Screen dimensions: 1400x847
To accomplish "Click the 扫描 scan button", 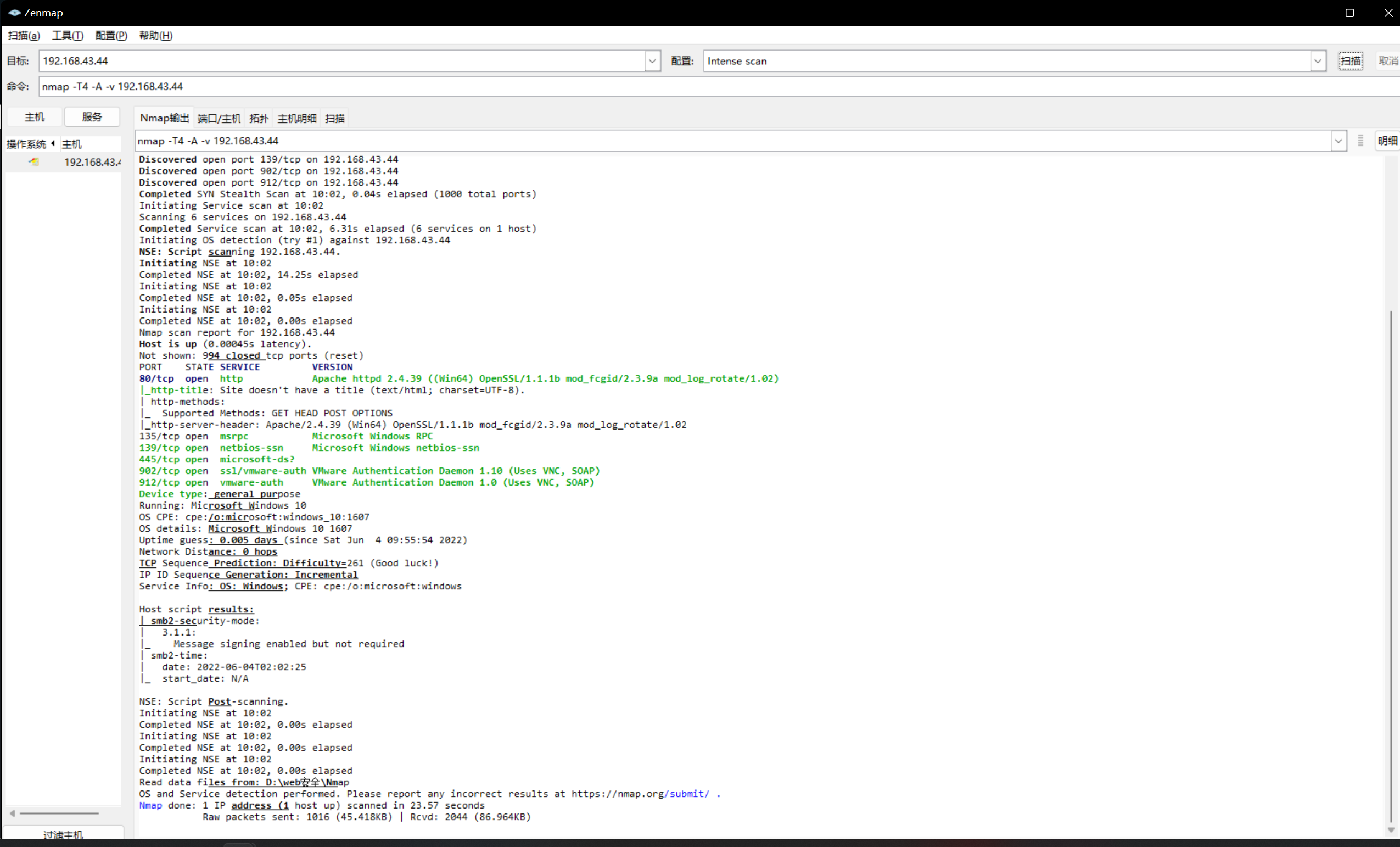I will click(x=1350, y=61).
